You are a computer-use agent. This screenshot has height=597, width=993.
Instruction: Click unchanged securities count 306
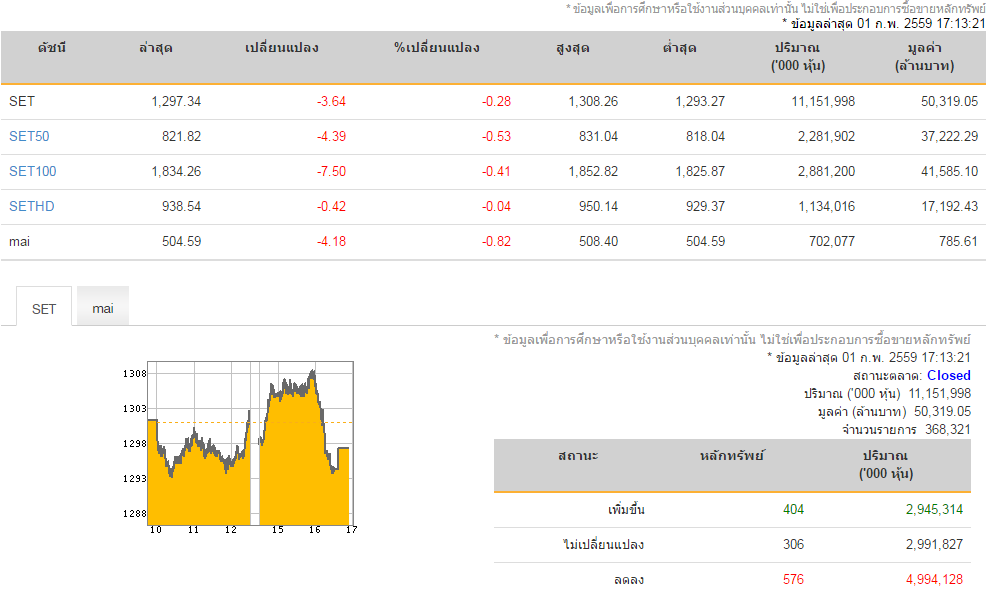pyautogui.click(x=793, y=544)
